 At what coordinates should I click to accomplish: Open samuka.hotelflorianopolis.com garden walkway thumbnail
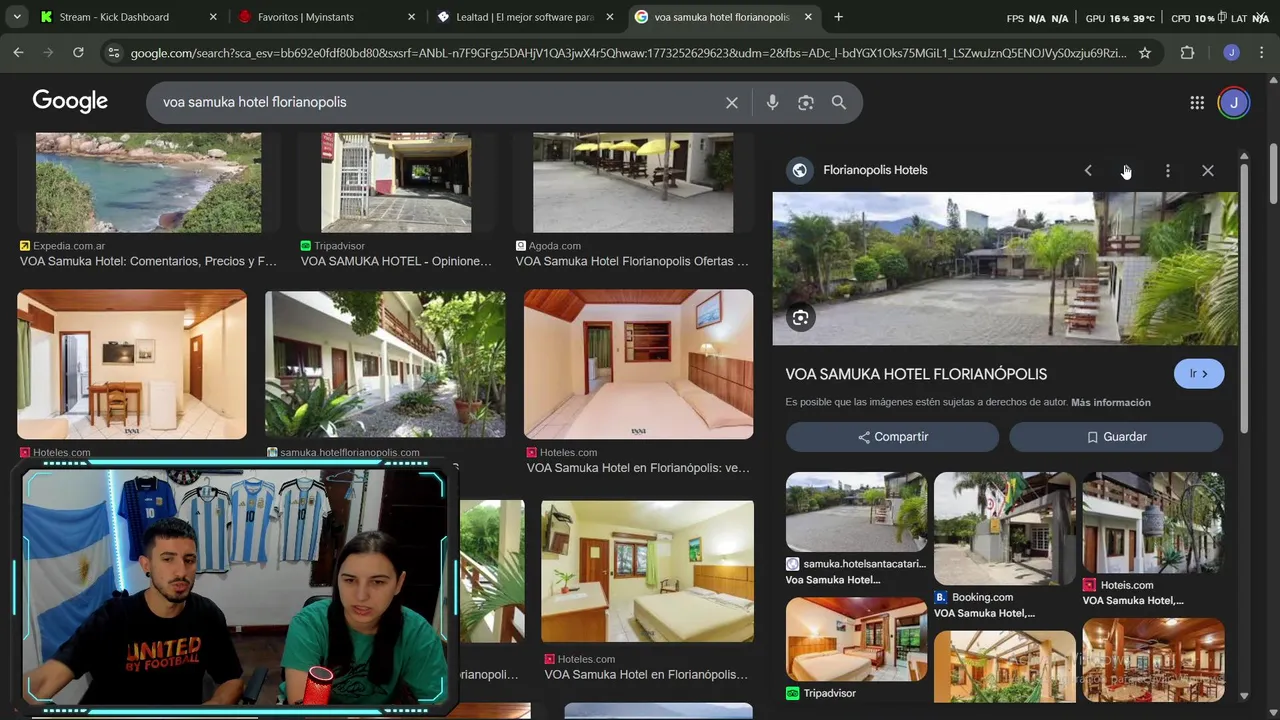click(x=385, y=364)
